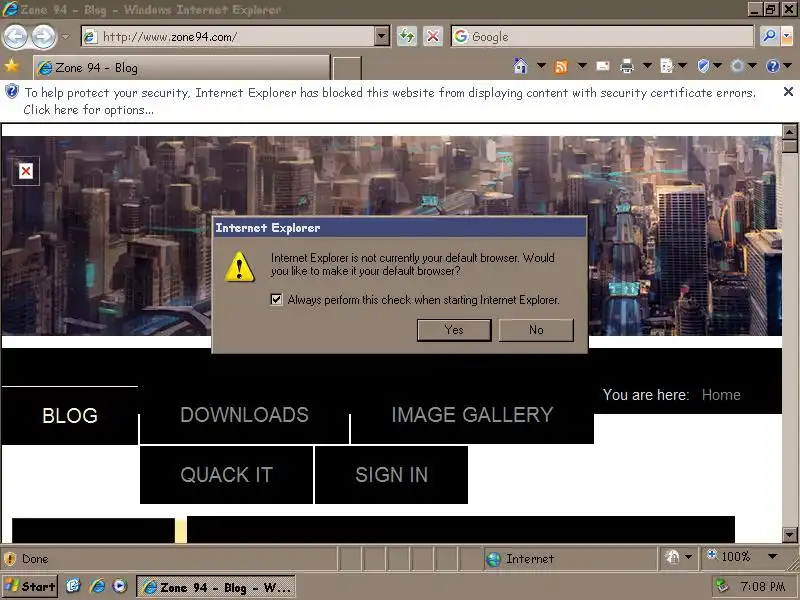Screen dimensions: 800x600
Task: Click the Read Mail envelope icon
Action: (x=603, y=66)
